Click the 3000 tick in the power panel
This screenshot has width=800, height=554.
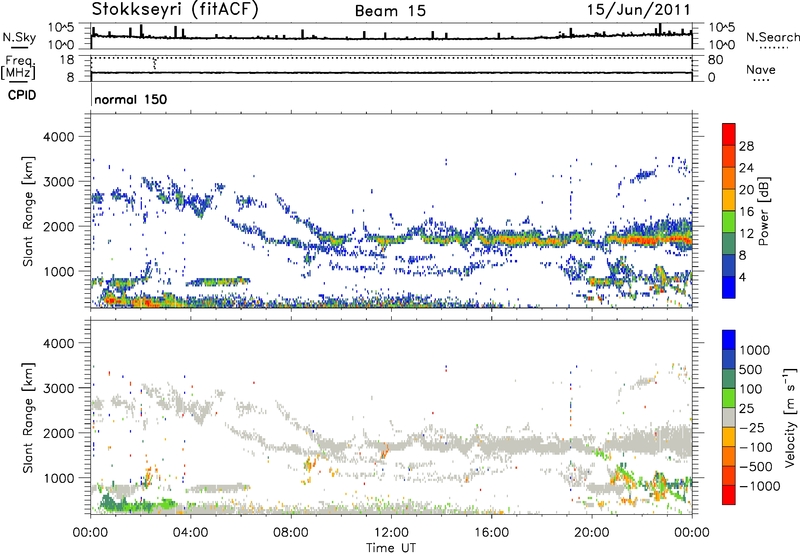click(x=58, y=182)
